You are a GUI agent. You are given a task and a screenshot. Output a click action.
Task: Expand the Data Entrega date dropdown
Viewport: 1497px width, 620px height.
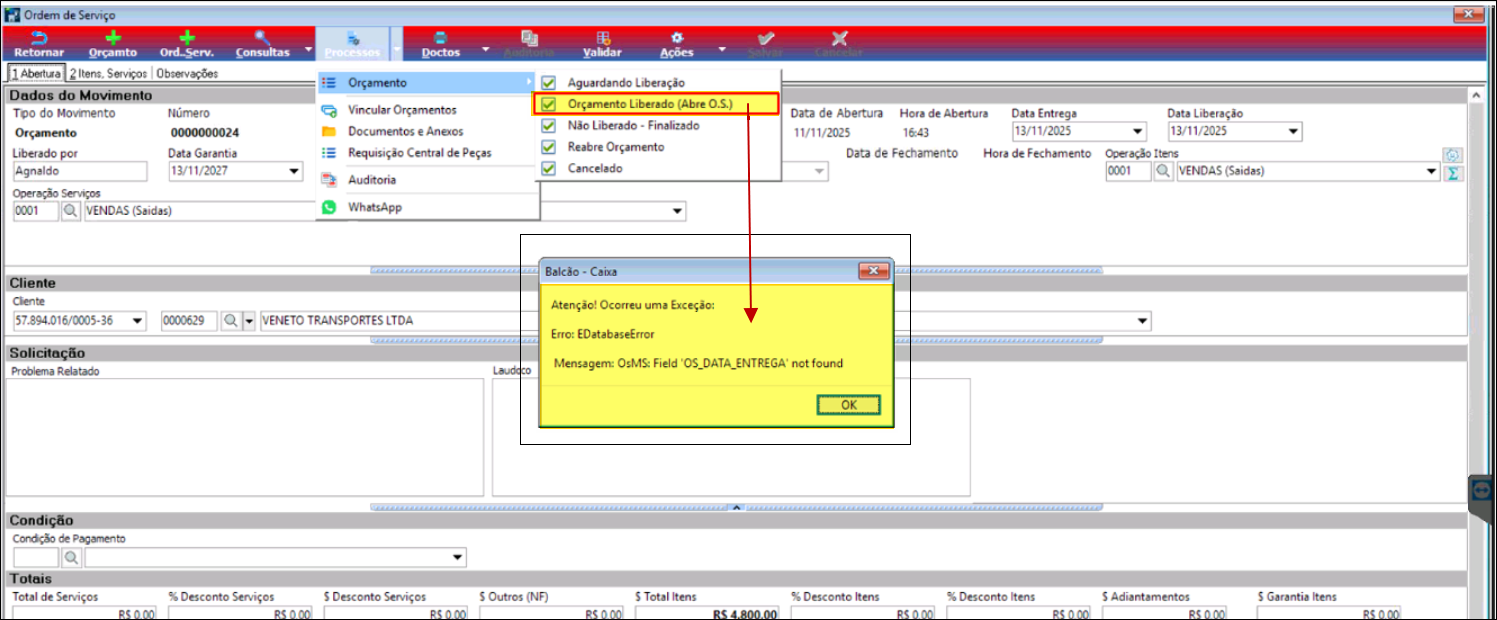pyautogui.click(x=1137, y=131)
